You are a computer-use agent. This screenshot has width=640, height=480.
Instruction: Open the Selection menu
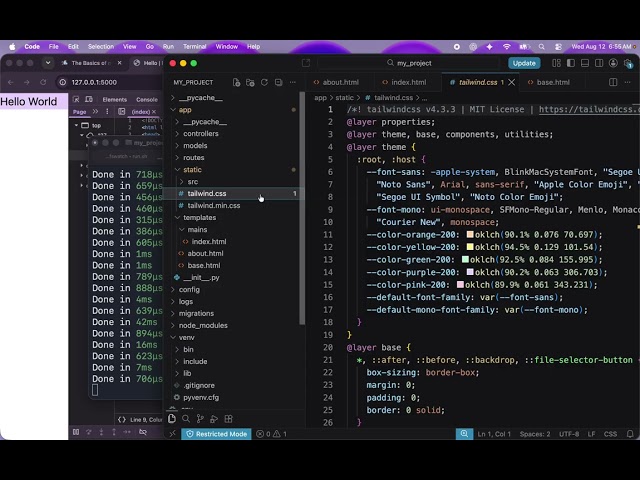(x=101, y=47)
